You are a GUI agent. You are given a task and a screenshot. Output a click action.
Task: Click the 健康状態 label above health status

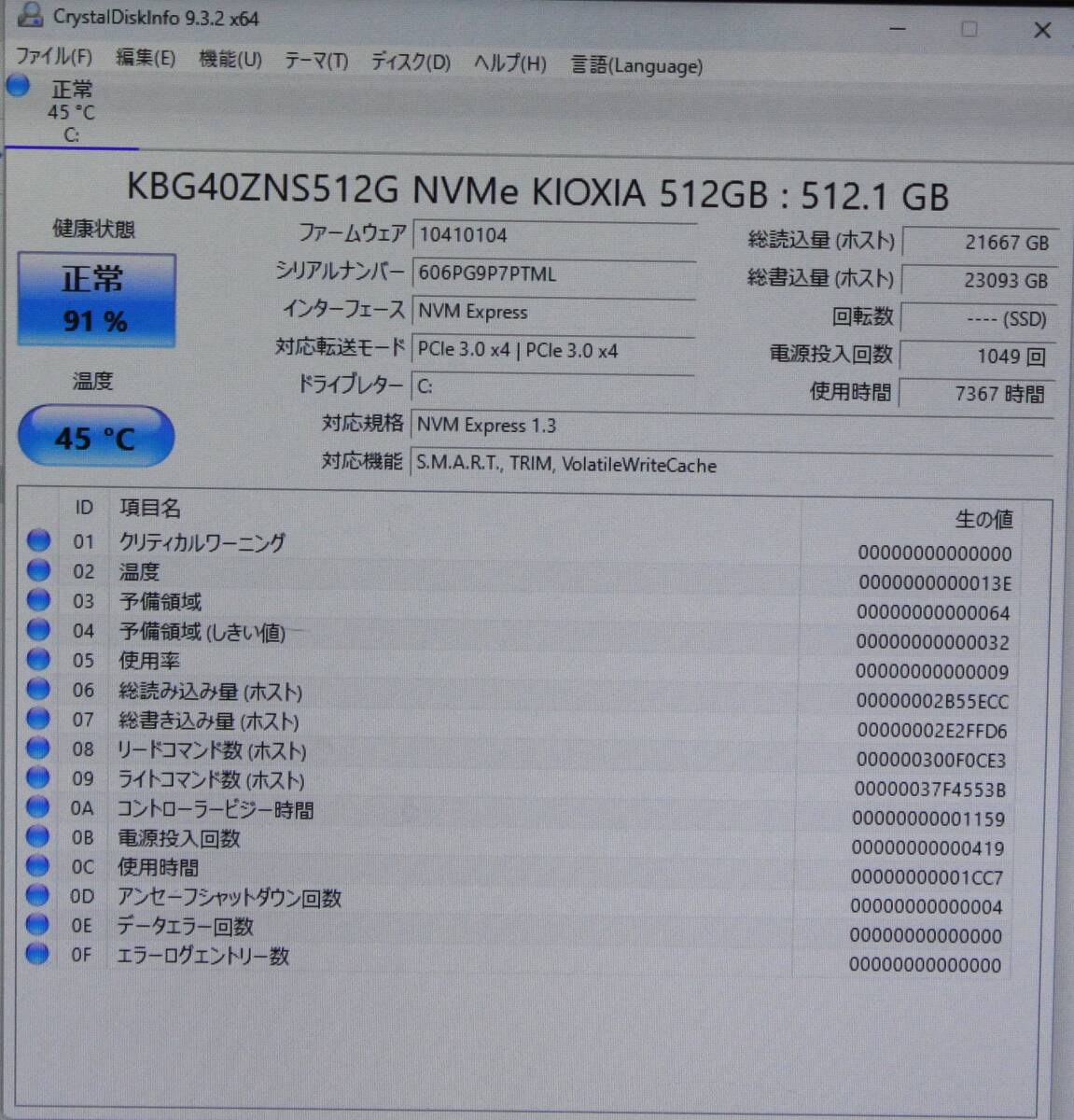94,229
